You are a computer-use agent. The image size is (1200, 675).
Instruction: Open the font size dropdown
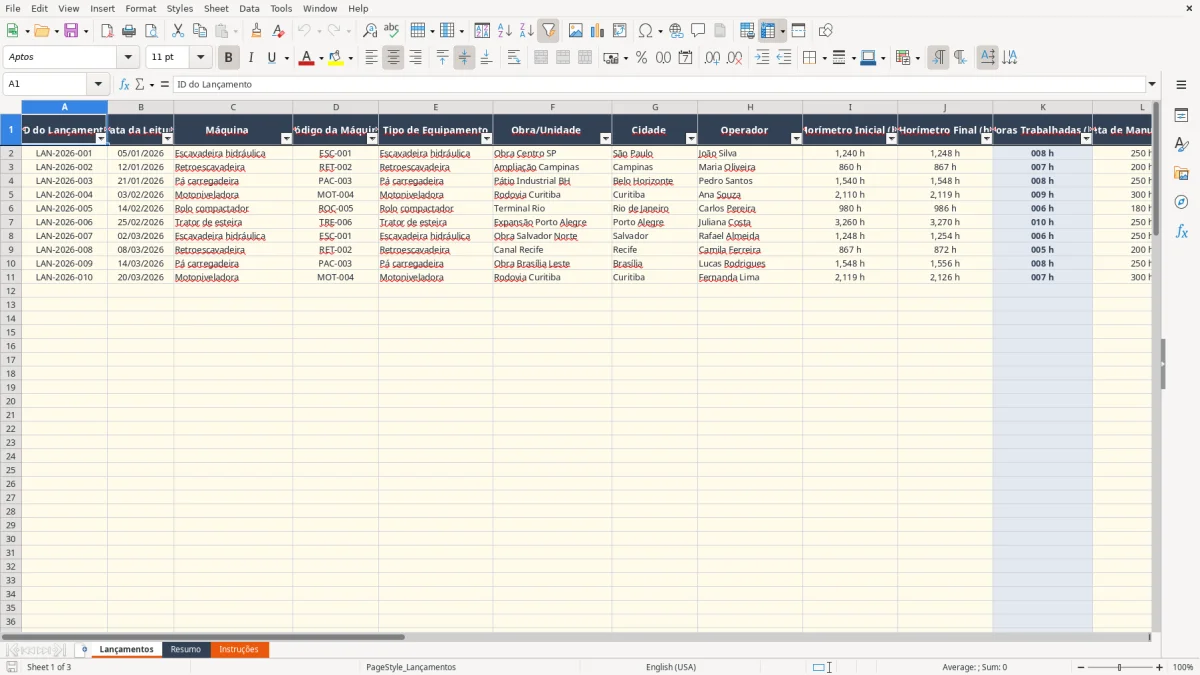click(x=200, y=58)
